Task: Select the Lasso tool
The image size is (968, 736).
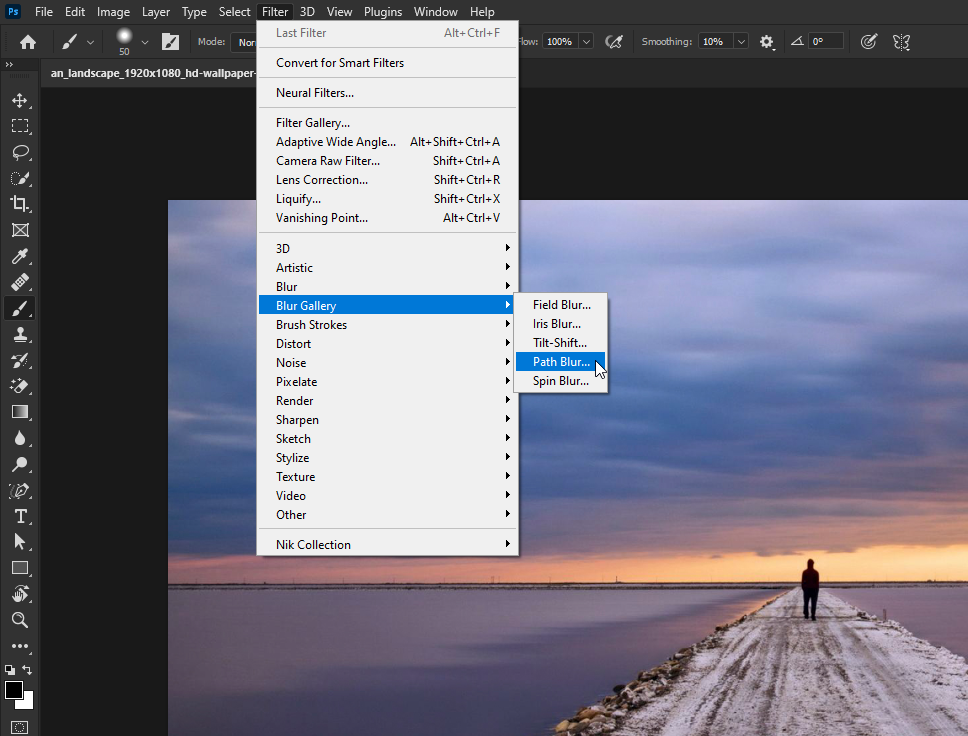Action: click(x=21, y=153)
